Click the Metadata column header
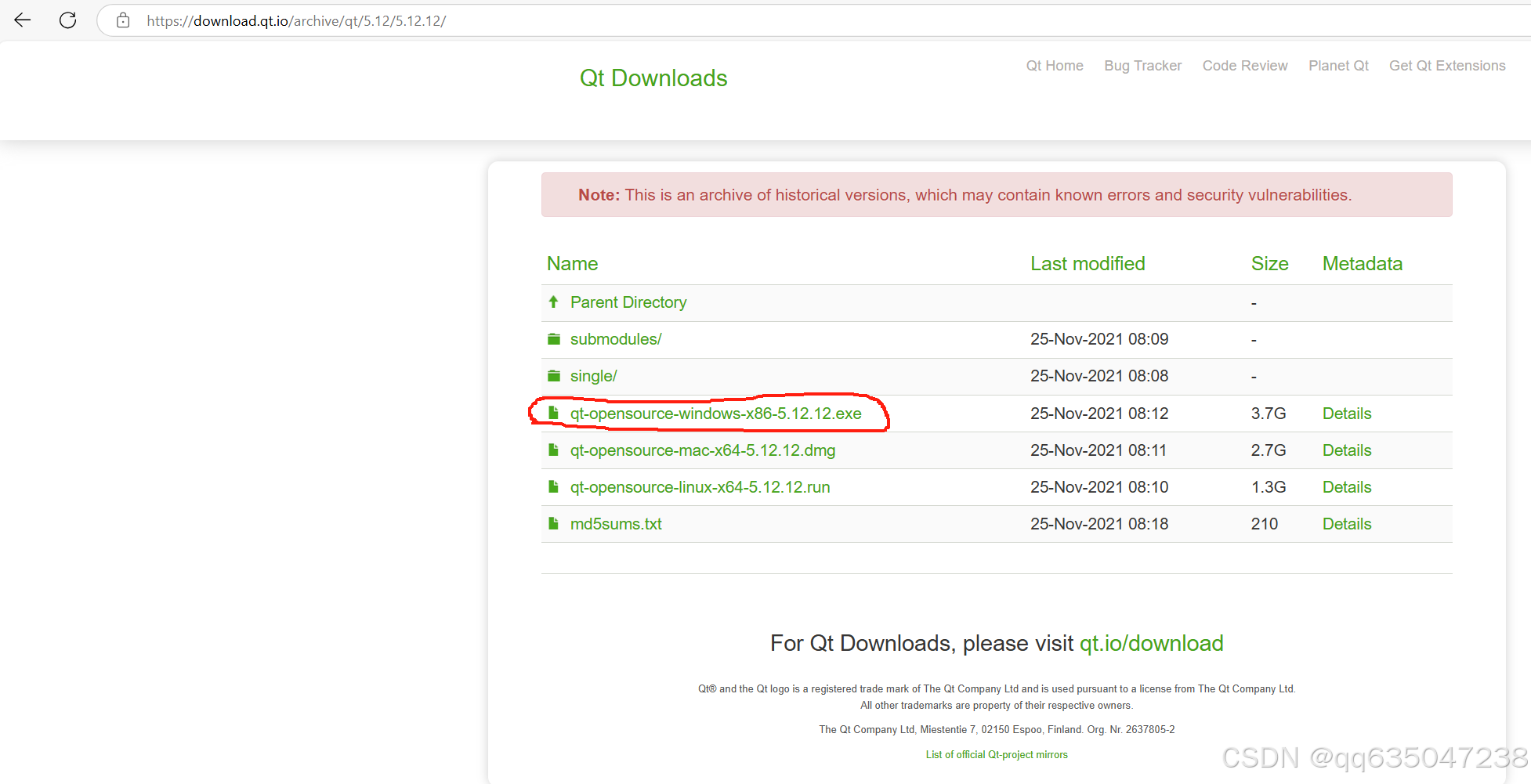The image size is (1531, 784). click(x=1363, y=264)
